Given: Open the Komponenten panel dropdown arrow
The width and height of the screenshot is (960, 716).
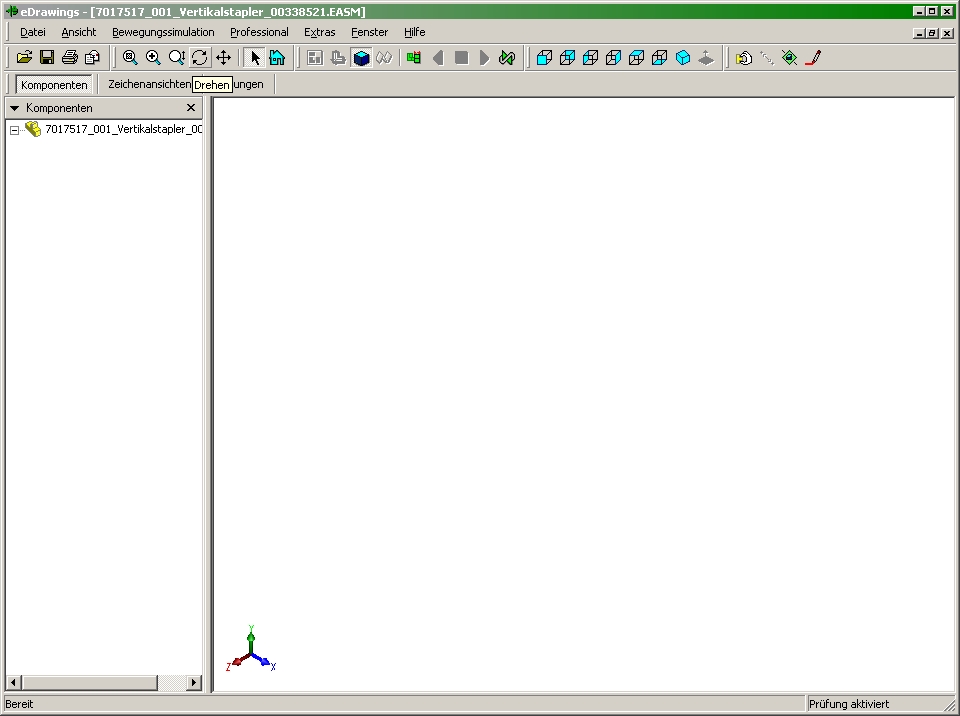Looking at the screenshot, I should [x=14, y=108].
